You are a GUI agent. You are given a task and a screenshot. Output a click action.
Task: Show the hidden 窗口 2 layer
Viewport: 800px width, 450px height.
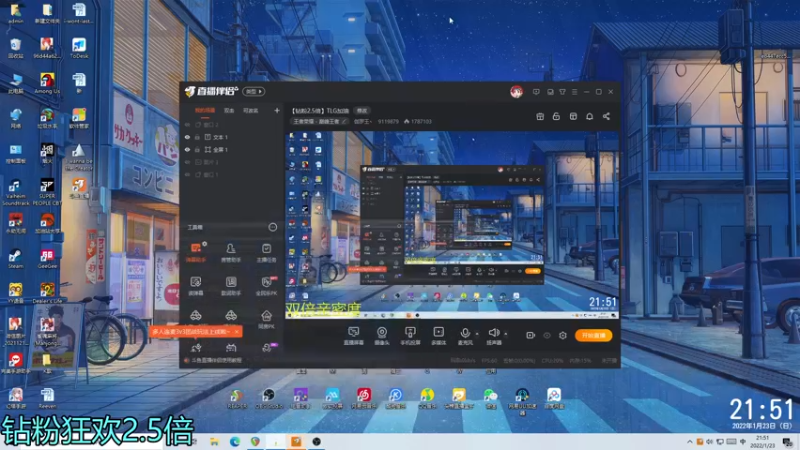pyautogui.click(x=187, y=124)
